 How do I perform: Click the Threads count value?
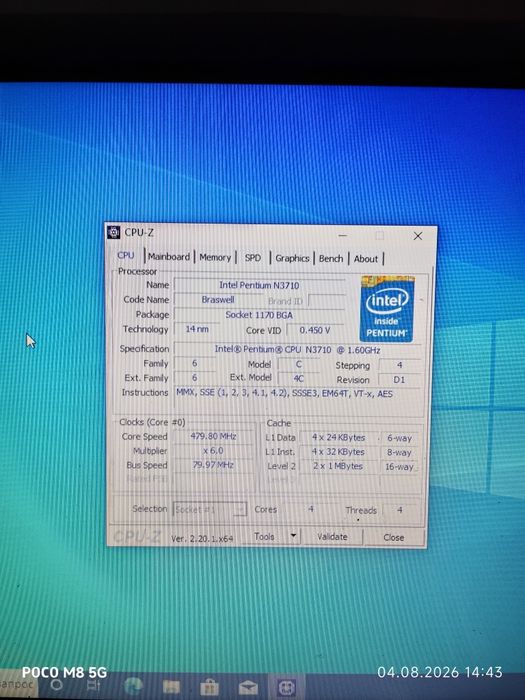click(x=400, y=510)
